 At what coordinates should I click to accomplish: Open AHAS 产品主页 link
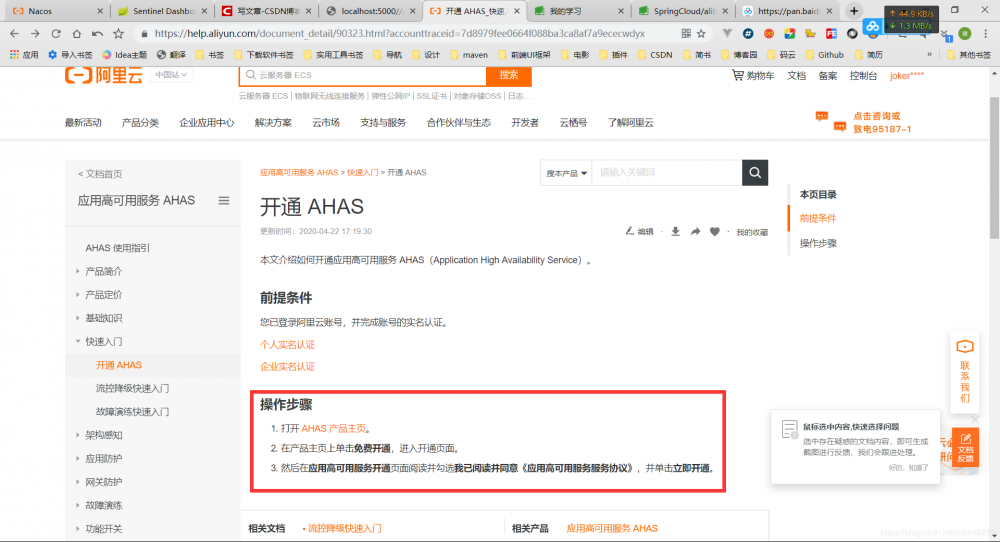[334, 428]
